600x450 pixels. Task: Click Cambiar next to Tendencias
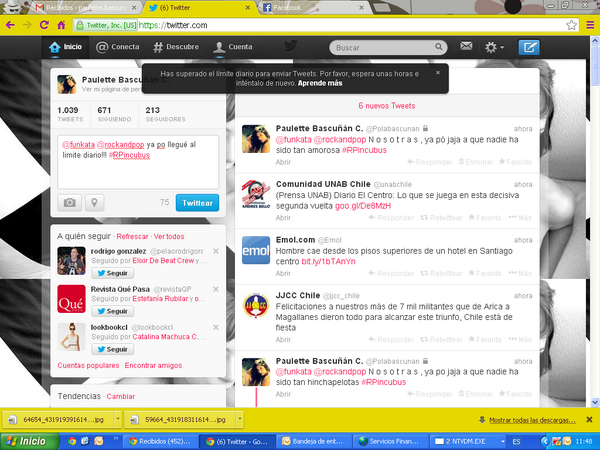pos(121,396)
